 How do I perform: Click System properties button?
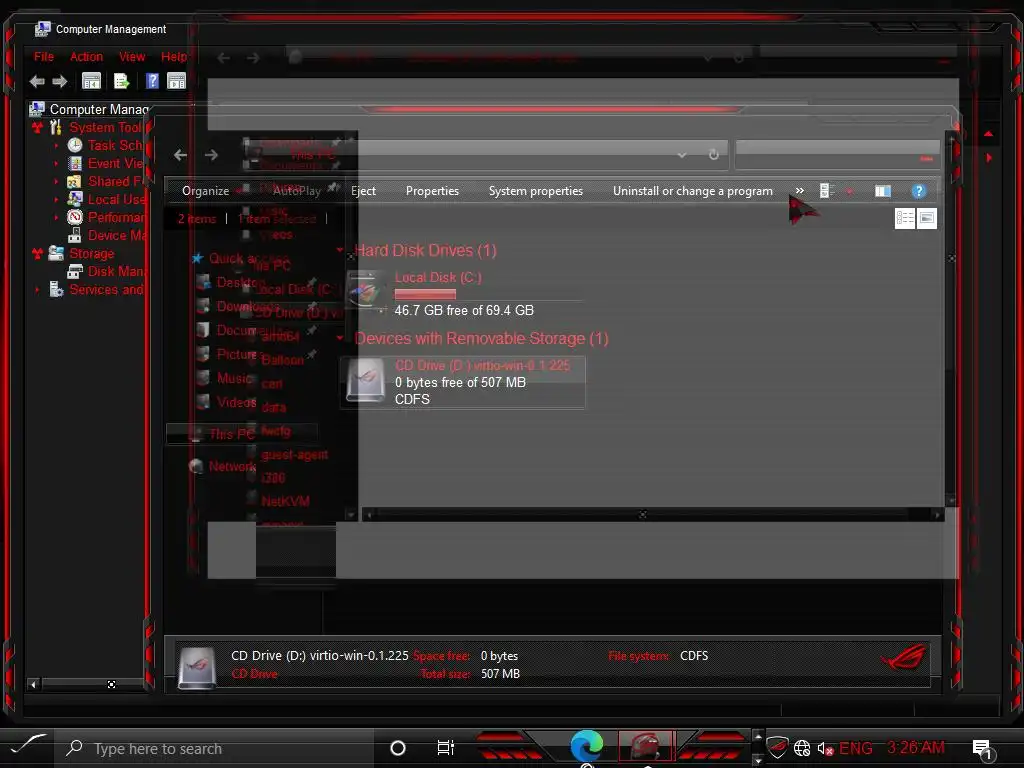(x=536, y=191)
